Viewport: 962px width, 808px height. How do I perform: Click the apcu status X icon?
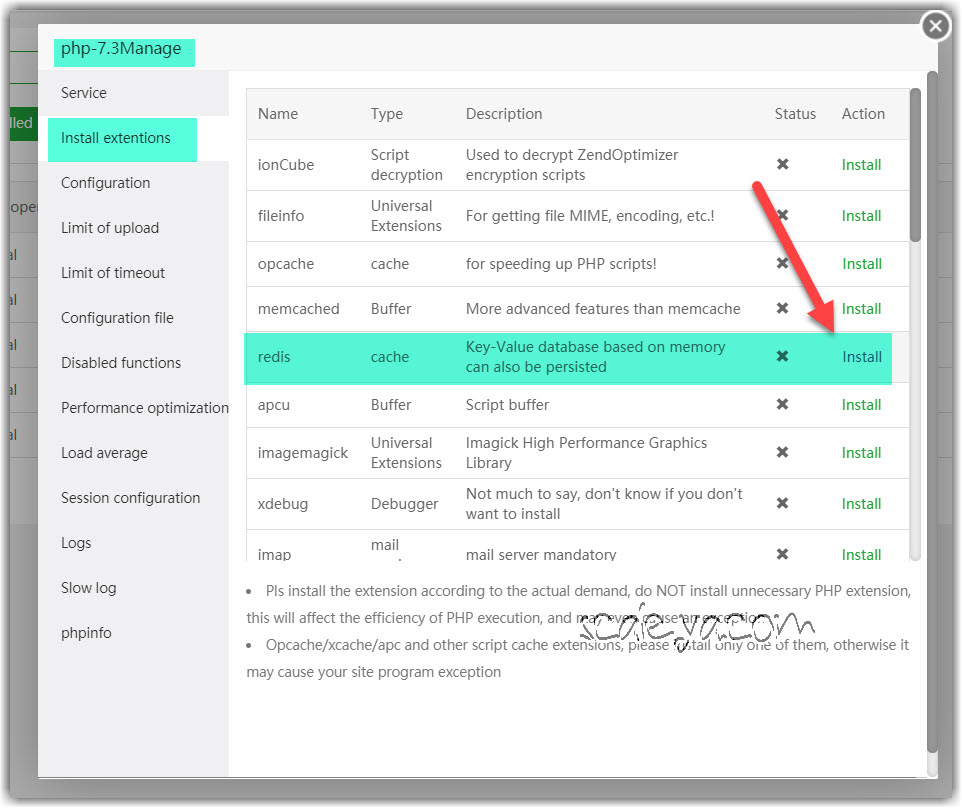point(783,405)
